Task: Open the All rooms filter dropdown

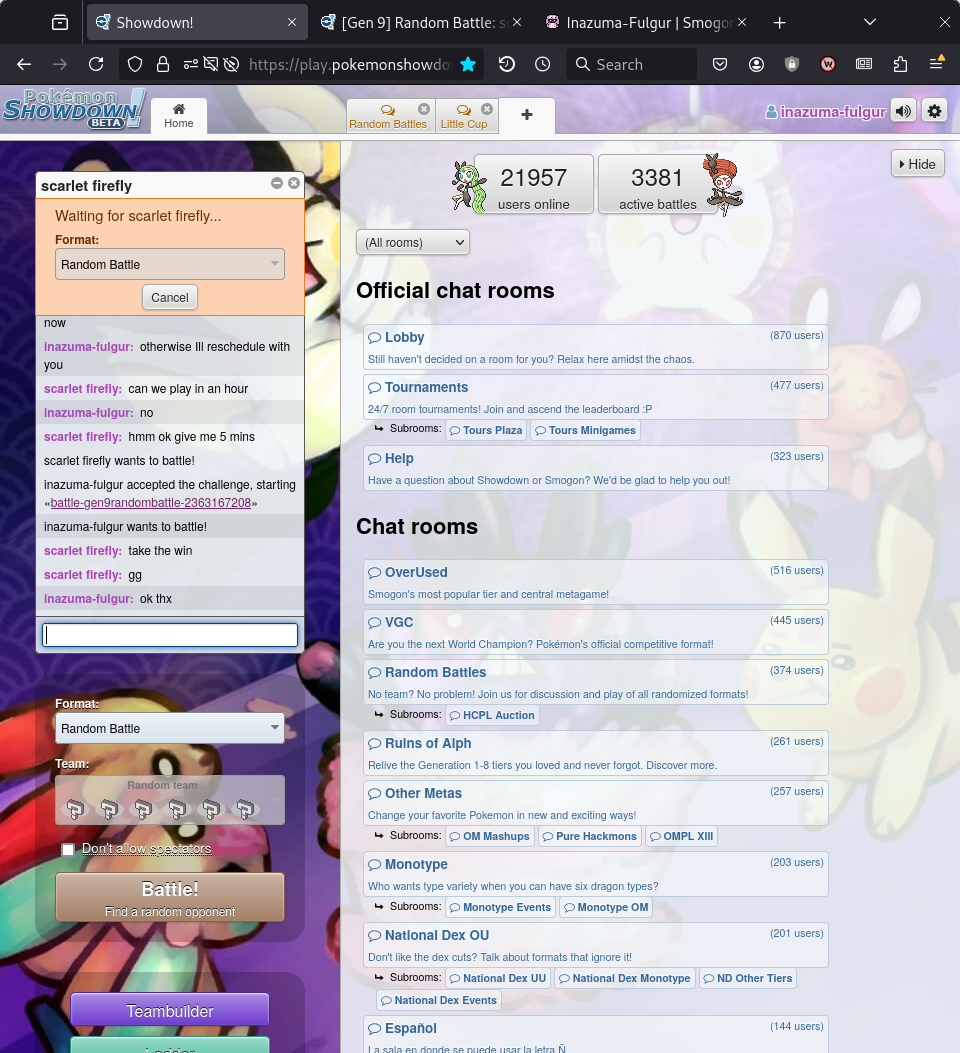Action: click(x=413, y=242)
